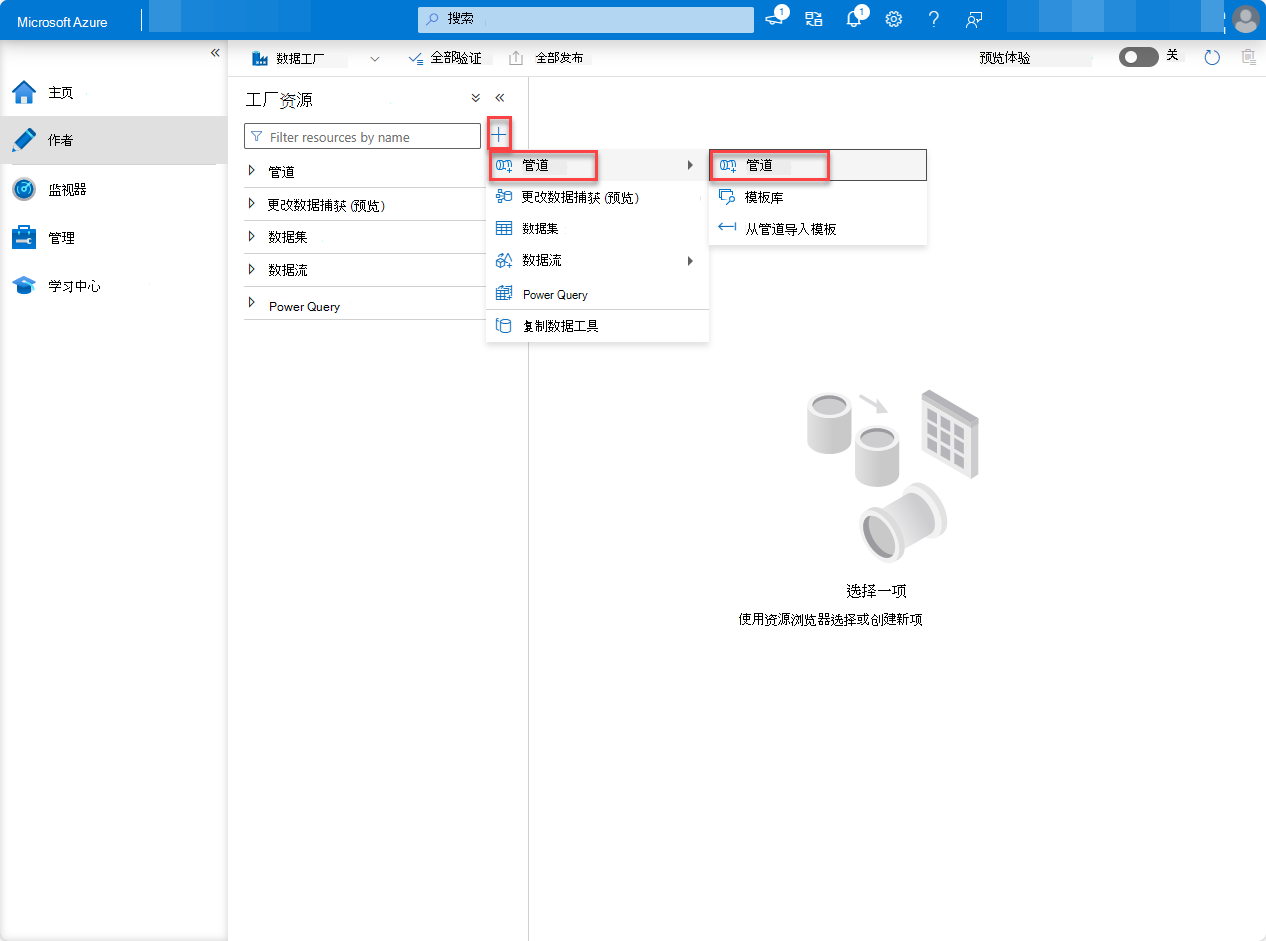Click the 全部发布 button

click(x=547, y=59)
